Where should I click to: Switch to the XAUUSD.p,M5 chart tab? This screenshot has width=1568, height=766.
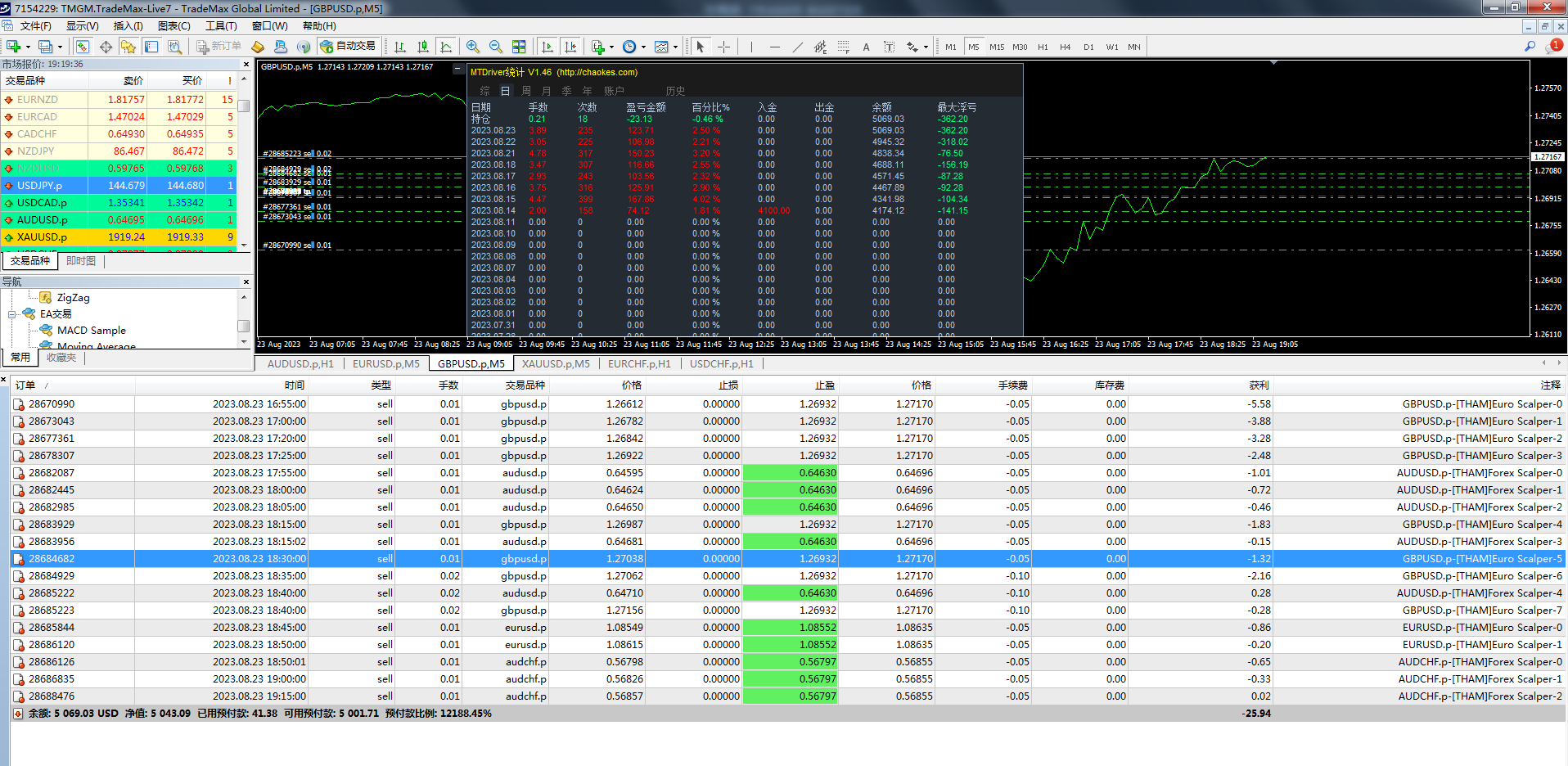(x=556, y=364)
